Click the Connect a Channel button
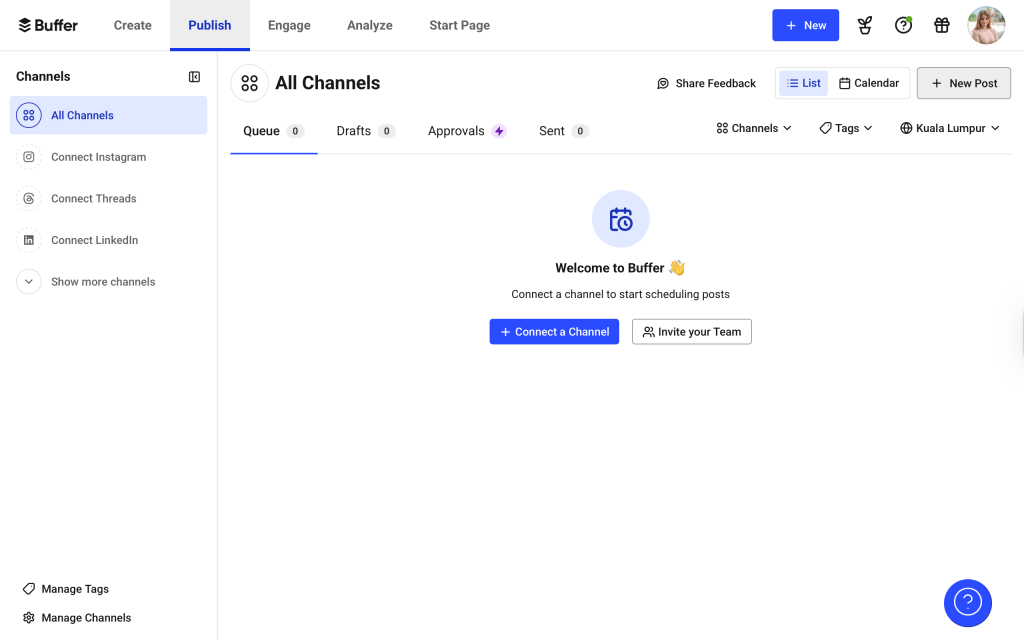 pos(554,331)
